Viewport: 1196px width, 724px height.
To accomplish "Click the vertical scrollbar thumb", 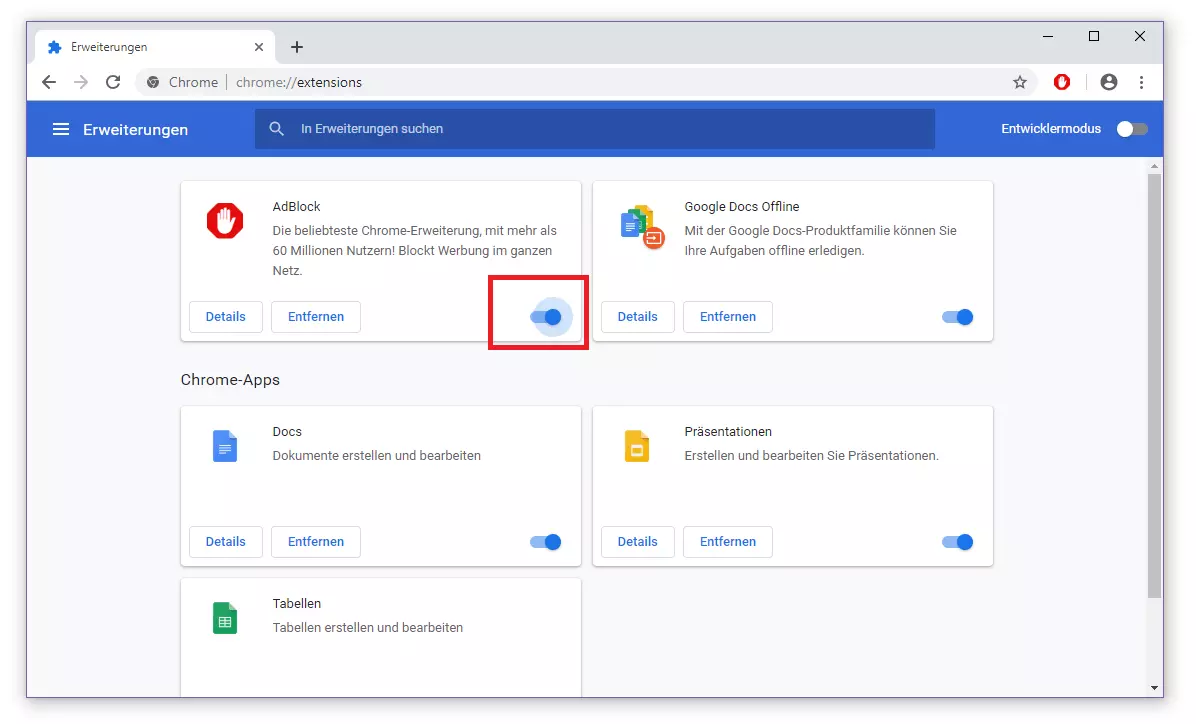I will pyautogui.click(x=1154, y=386).
